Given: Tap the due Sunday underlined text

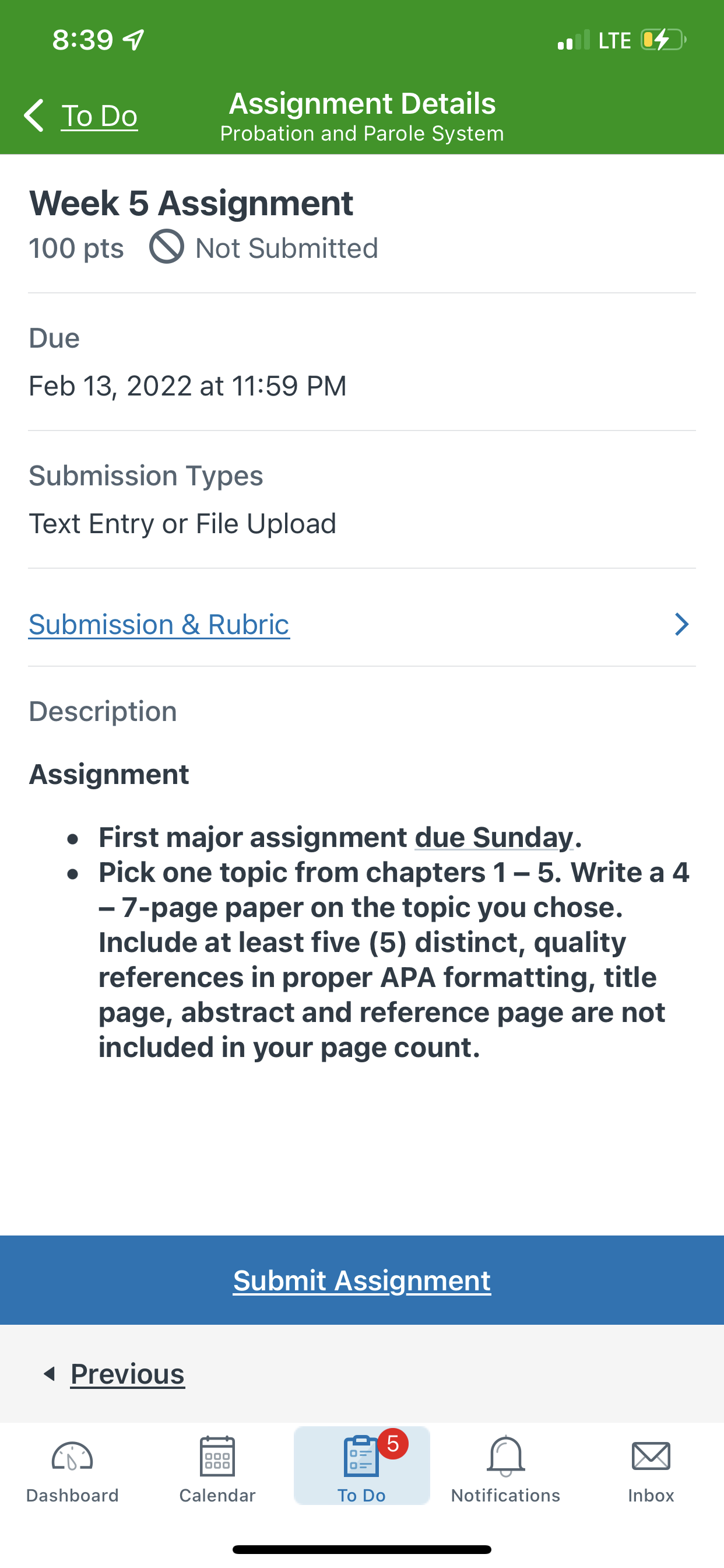Looking at the screenshot, I should click(494, 837).
